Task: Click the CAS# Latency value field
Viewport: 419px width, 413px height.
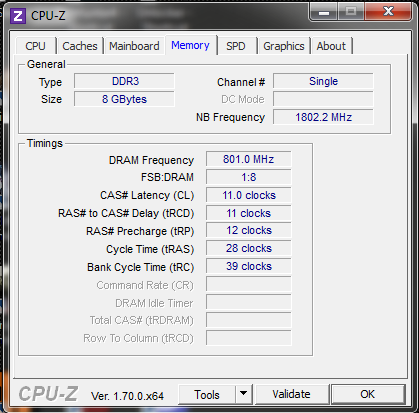Action: pyautogui.click(x=249, y=195)
